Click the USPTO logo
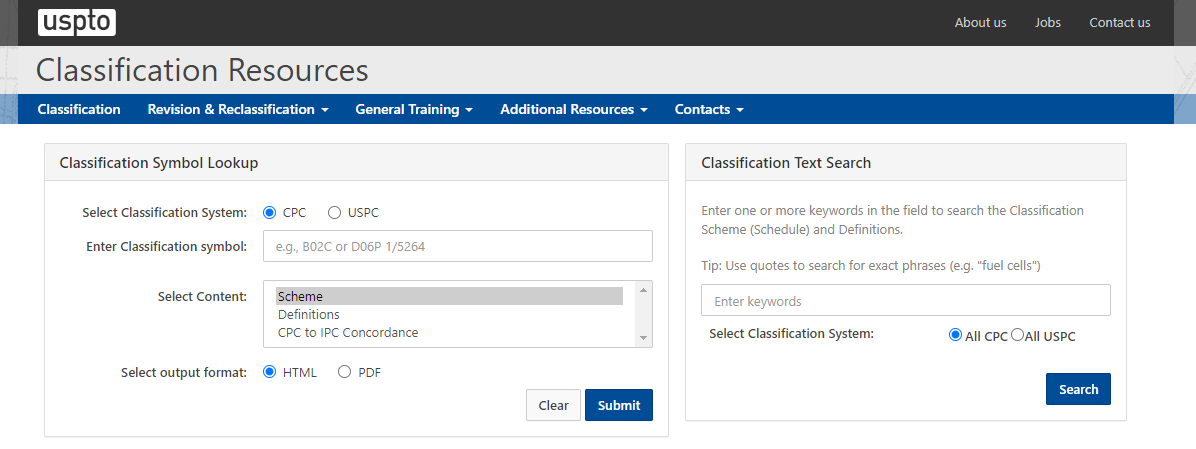The width and height of the screenshot is (1196, 449). click(76, 22)
